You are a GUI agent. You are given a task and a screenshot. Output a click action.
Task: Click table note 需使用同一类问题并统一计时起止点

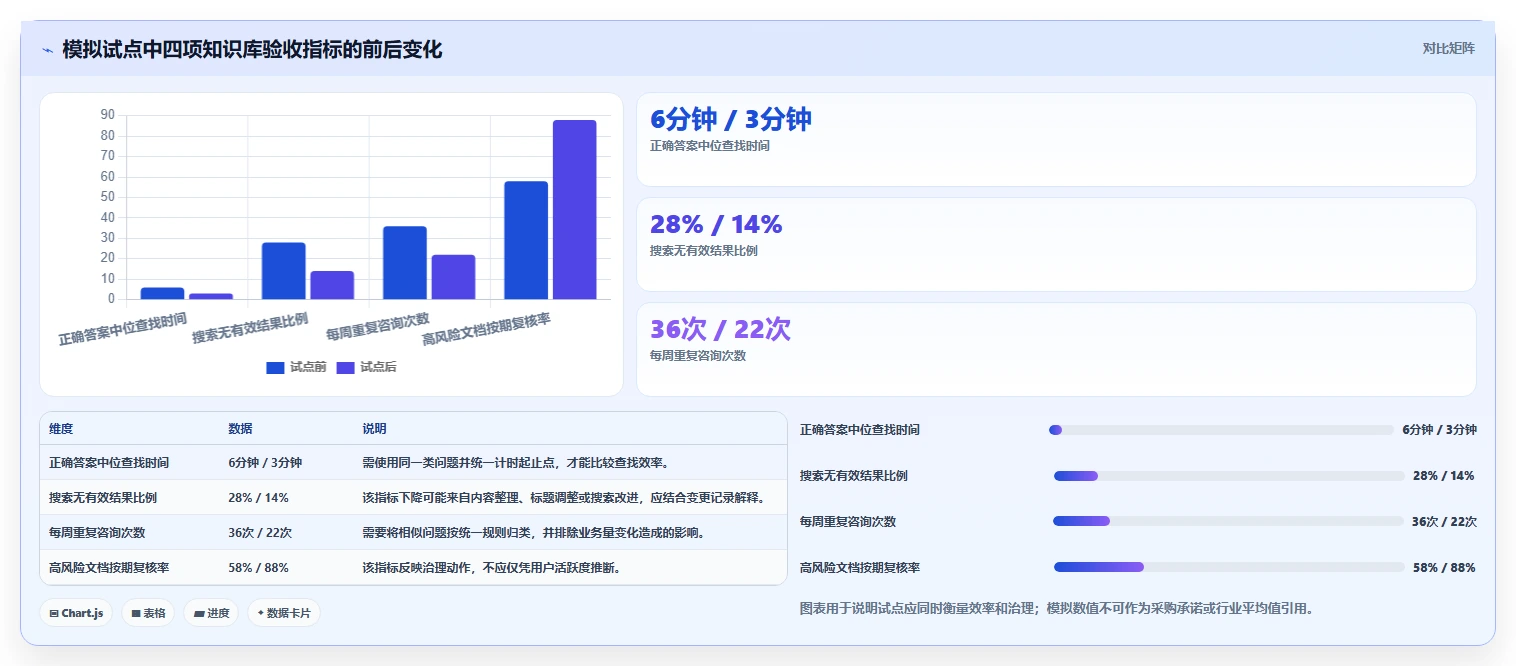pos(515,463)
